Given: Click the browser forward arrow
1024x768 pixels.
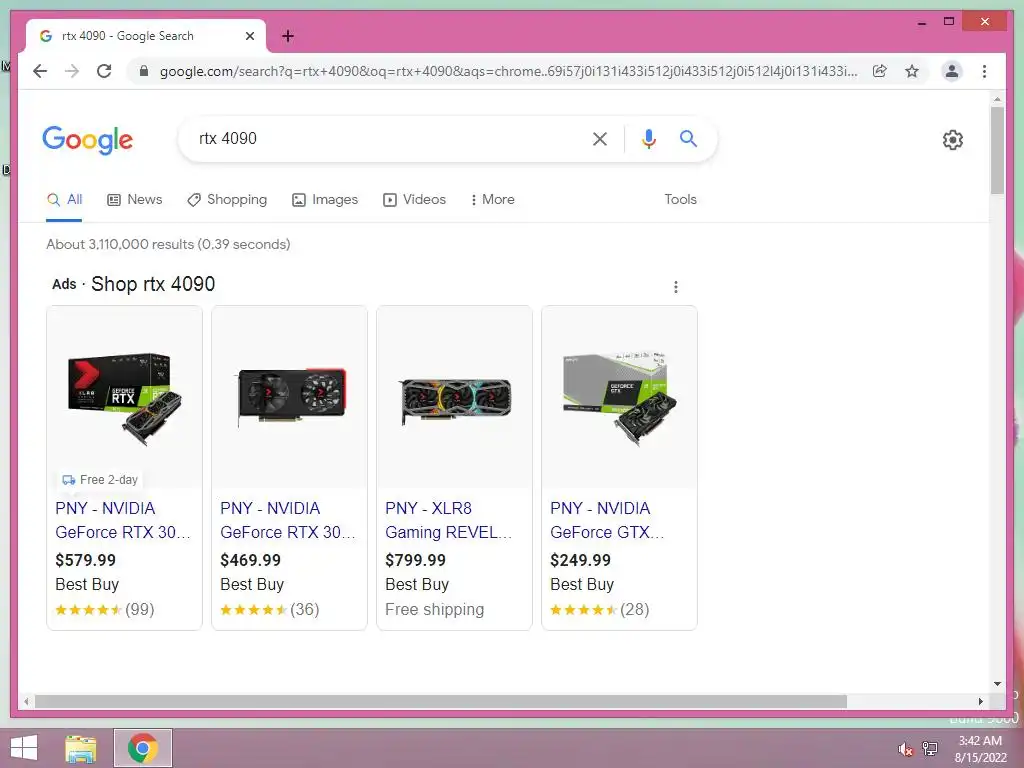Looking at the screenshot, I should (72, 71).
